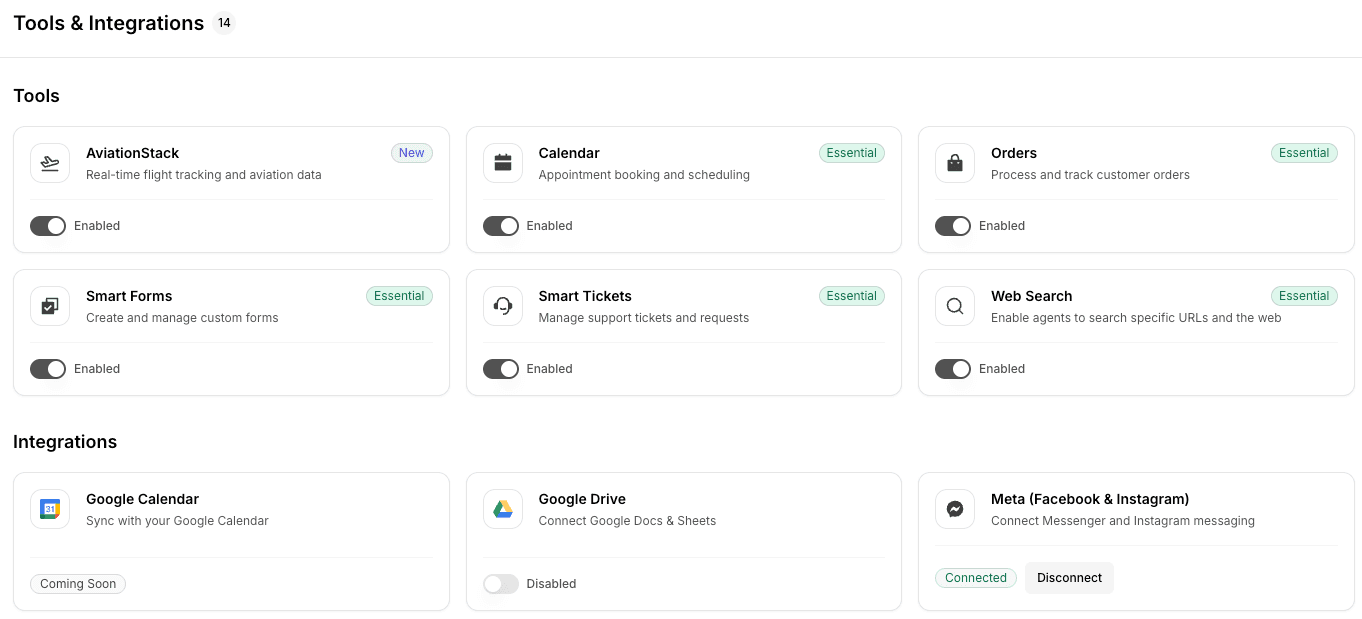This screenshot has width=1362, height=619.
Task: Click the Google Drive integration icon
Action: [503, 509]
